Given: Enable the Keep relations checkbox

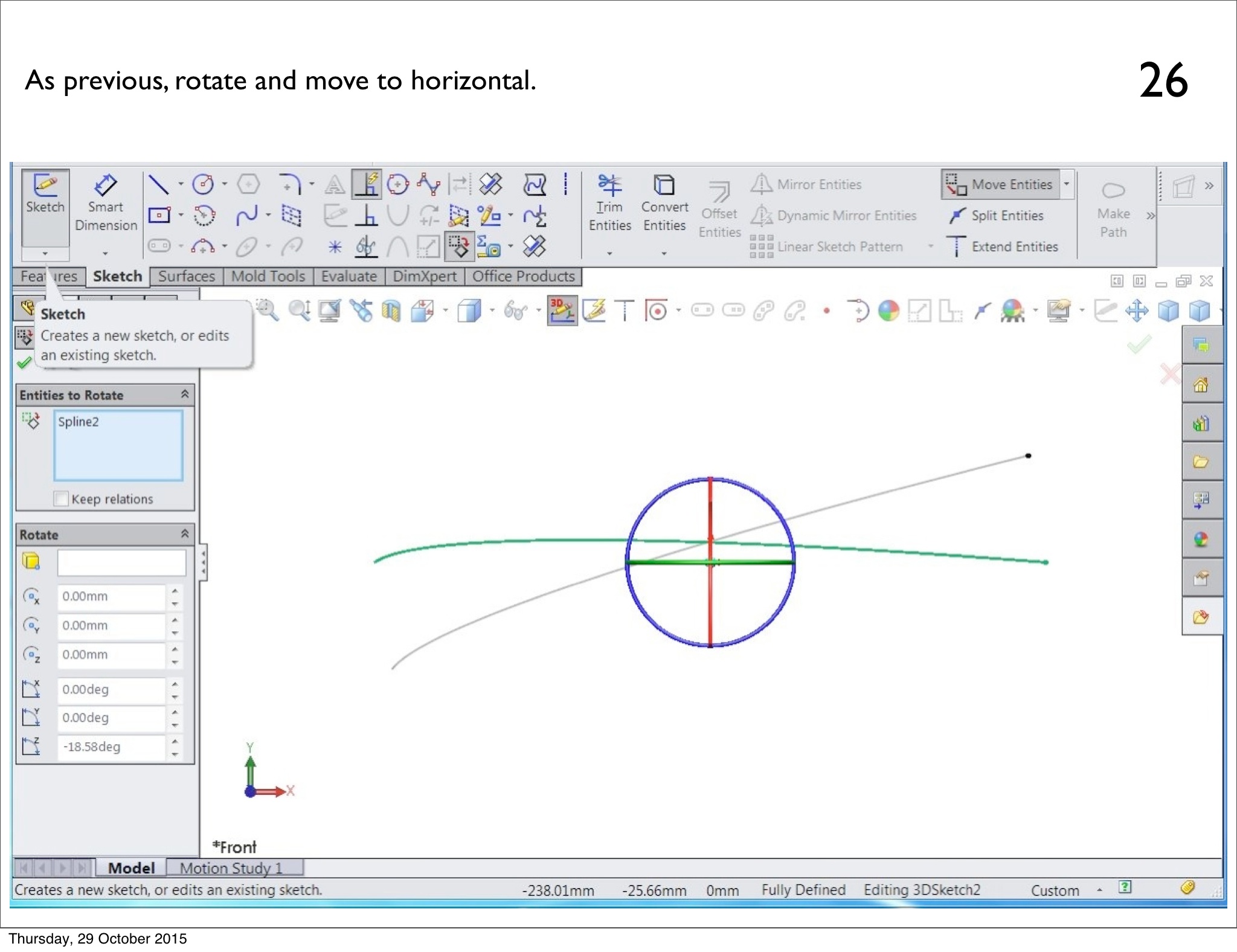Looking at the screenshot, I should pos(61,499).
